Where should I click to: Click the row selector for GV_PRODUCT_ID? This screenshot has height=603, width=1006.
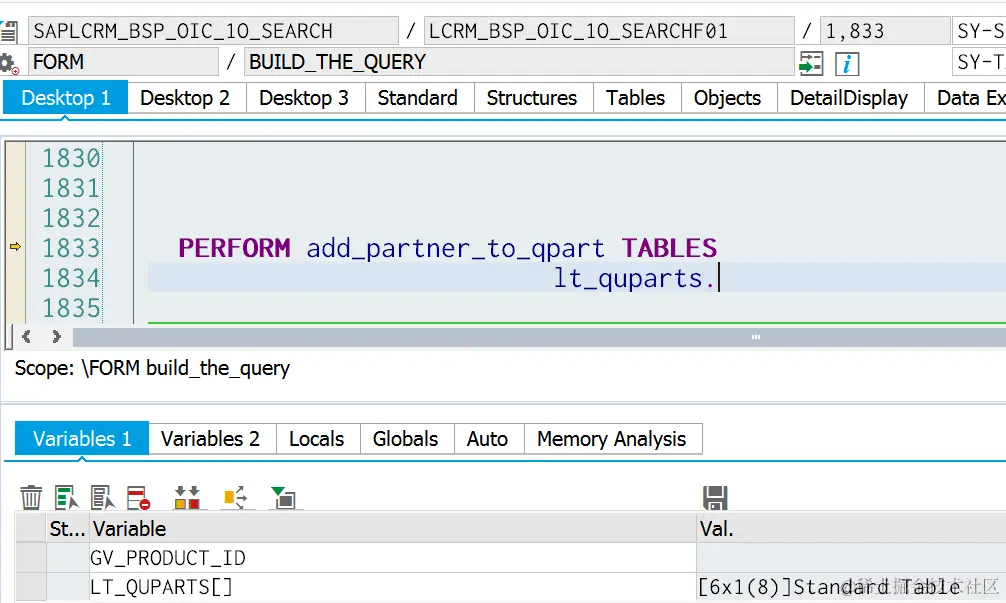pyautogui.click(x=30, y=558)
